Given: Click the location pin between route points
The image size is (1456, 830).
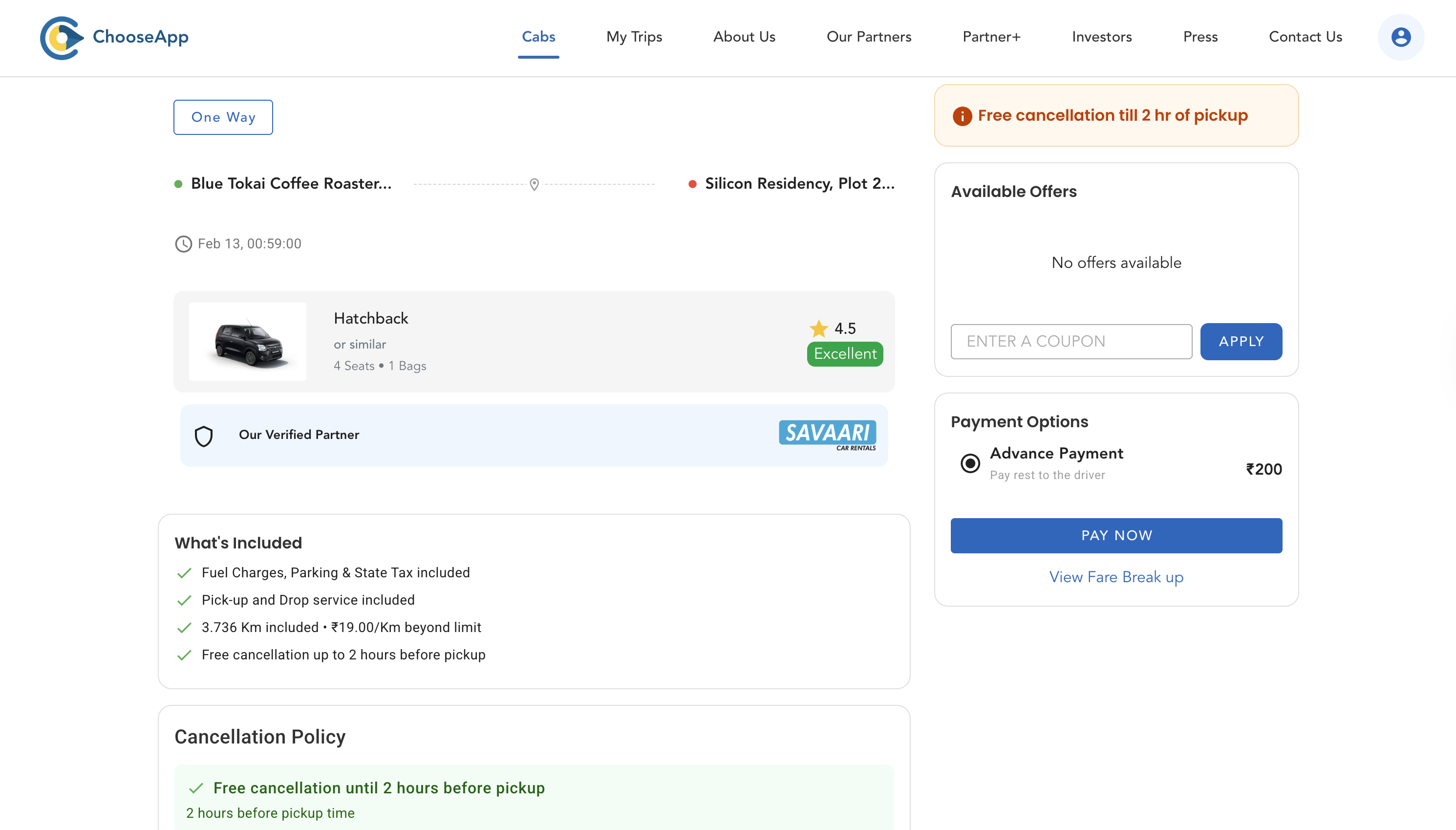Looking at the screenshot, I should pyautogui.click(x=535, y=184).
